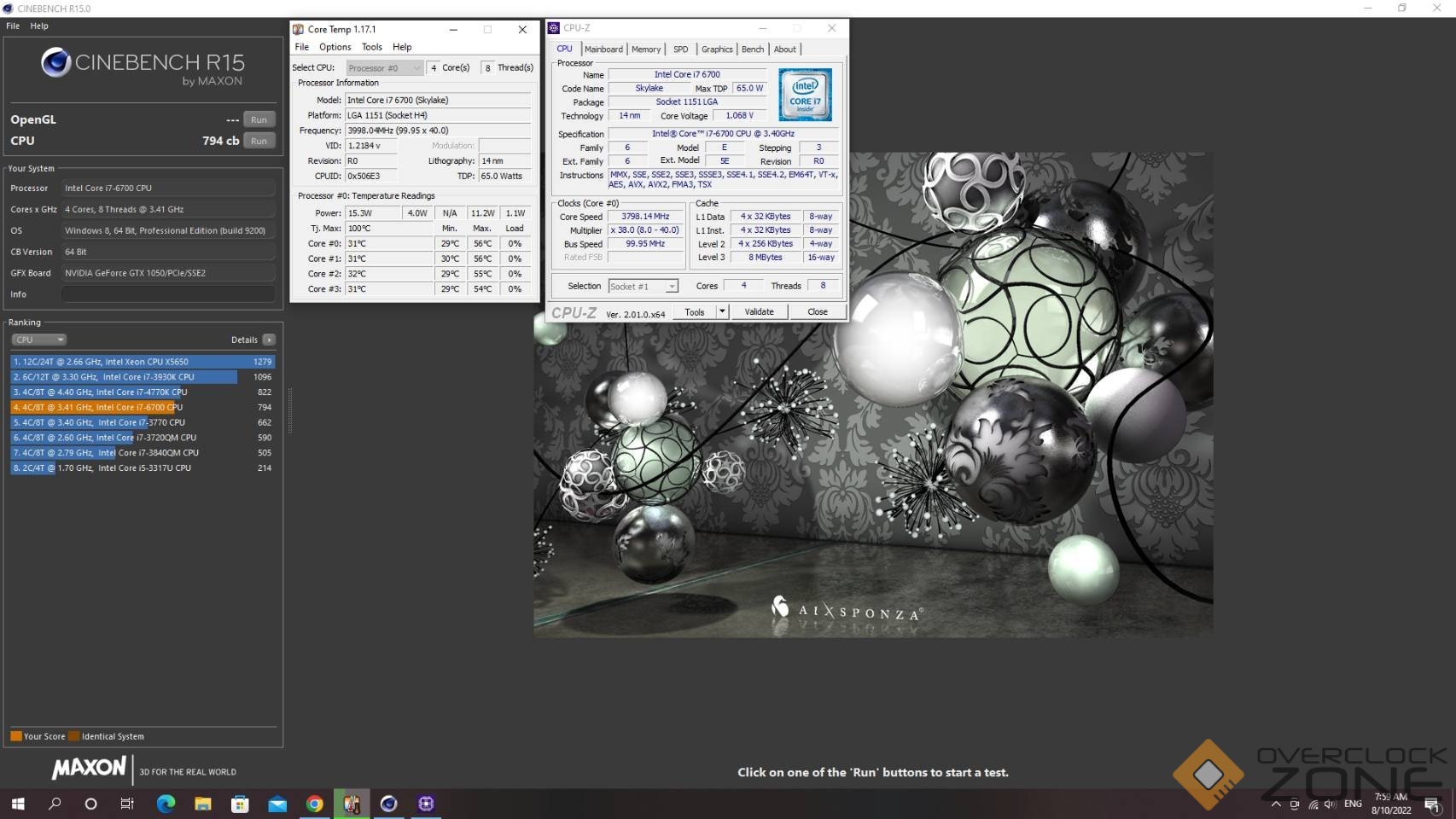Click the Close button in CPU-Z
The image size is (1456, 819).
pyautogui.click(x=818, y=311)
